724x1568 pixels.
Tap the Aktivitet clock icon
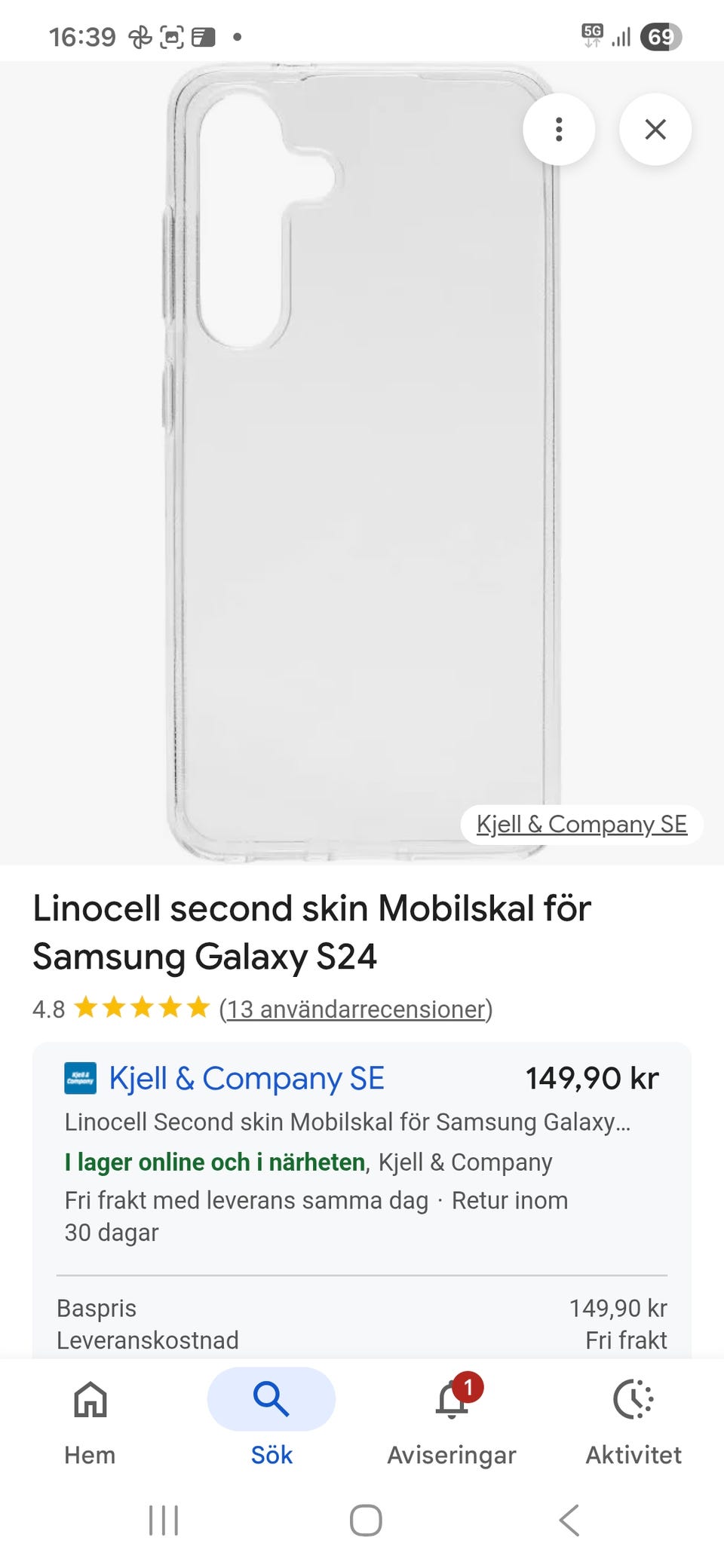click(633, 1399)
